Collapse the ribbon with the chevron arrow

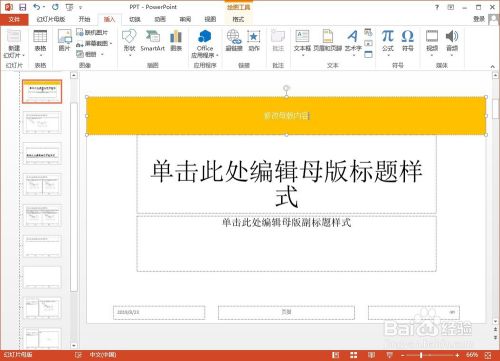492,66
